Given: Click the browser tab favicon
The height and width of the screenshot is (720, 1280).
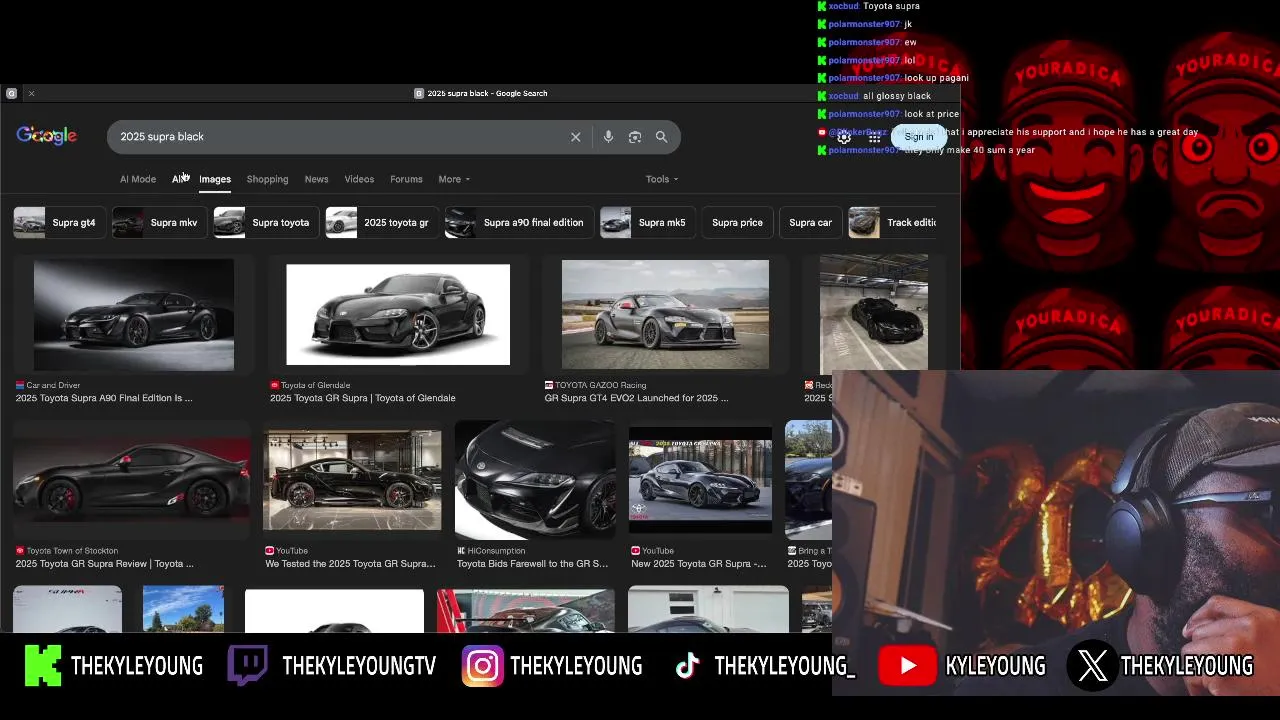Looking at the screenshot, I should (11, 93).
